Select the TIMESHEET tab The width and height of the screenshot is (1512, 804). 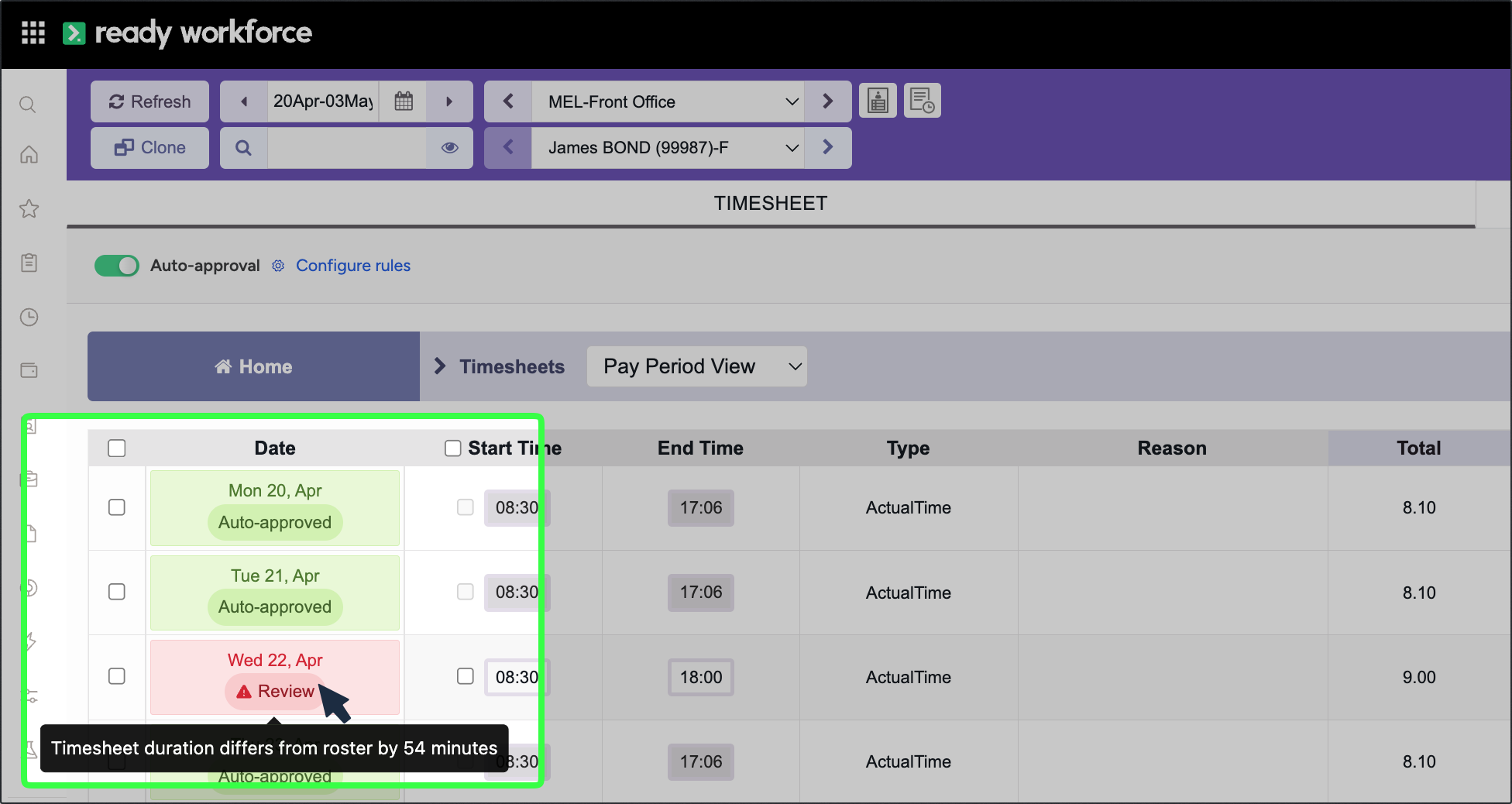point(771,203)
